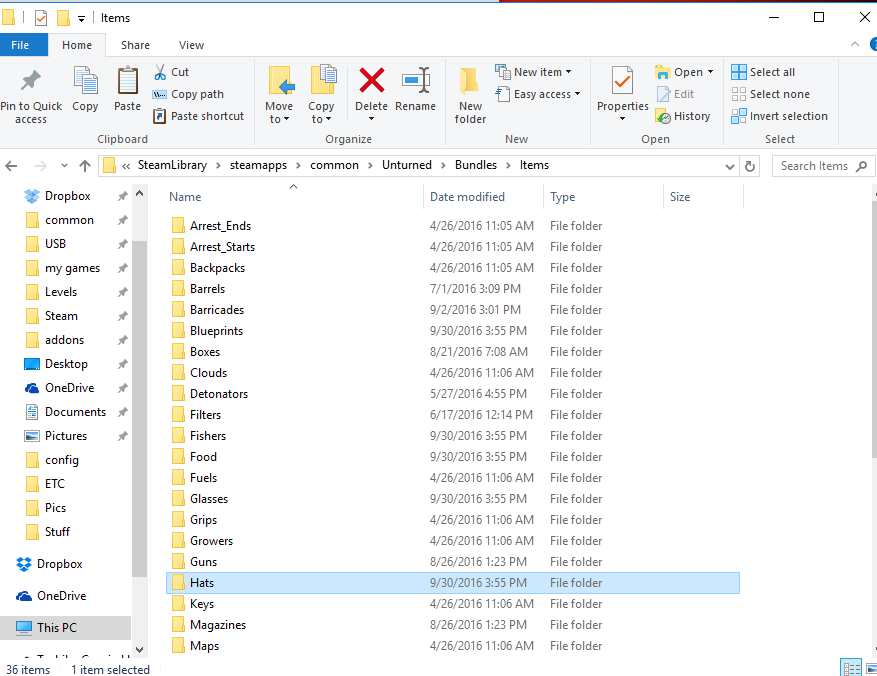Click the Copy path button
This screenshot has width=877, height=676.
tap(188, 94)
